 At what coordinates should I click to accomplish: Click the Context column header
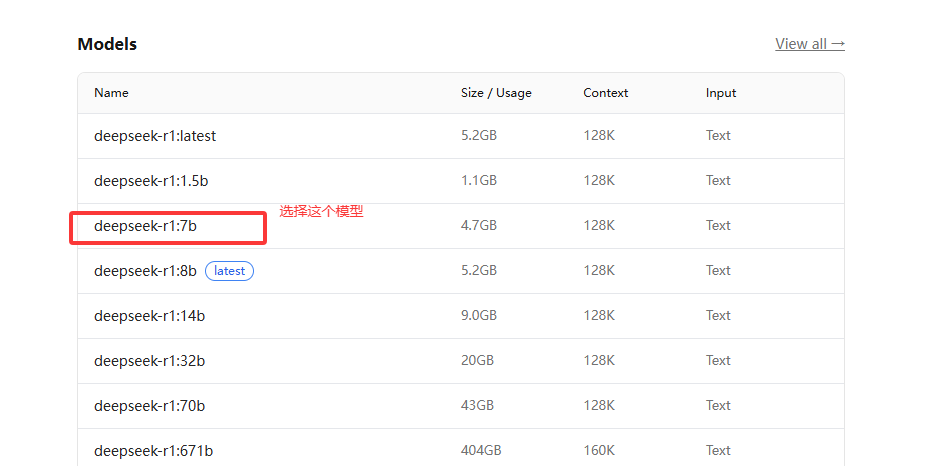point(606,93)
